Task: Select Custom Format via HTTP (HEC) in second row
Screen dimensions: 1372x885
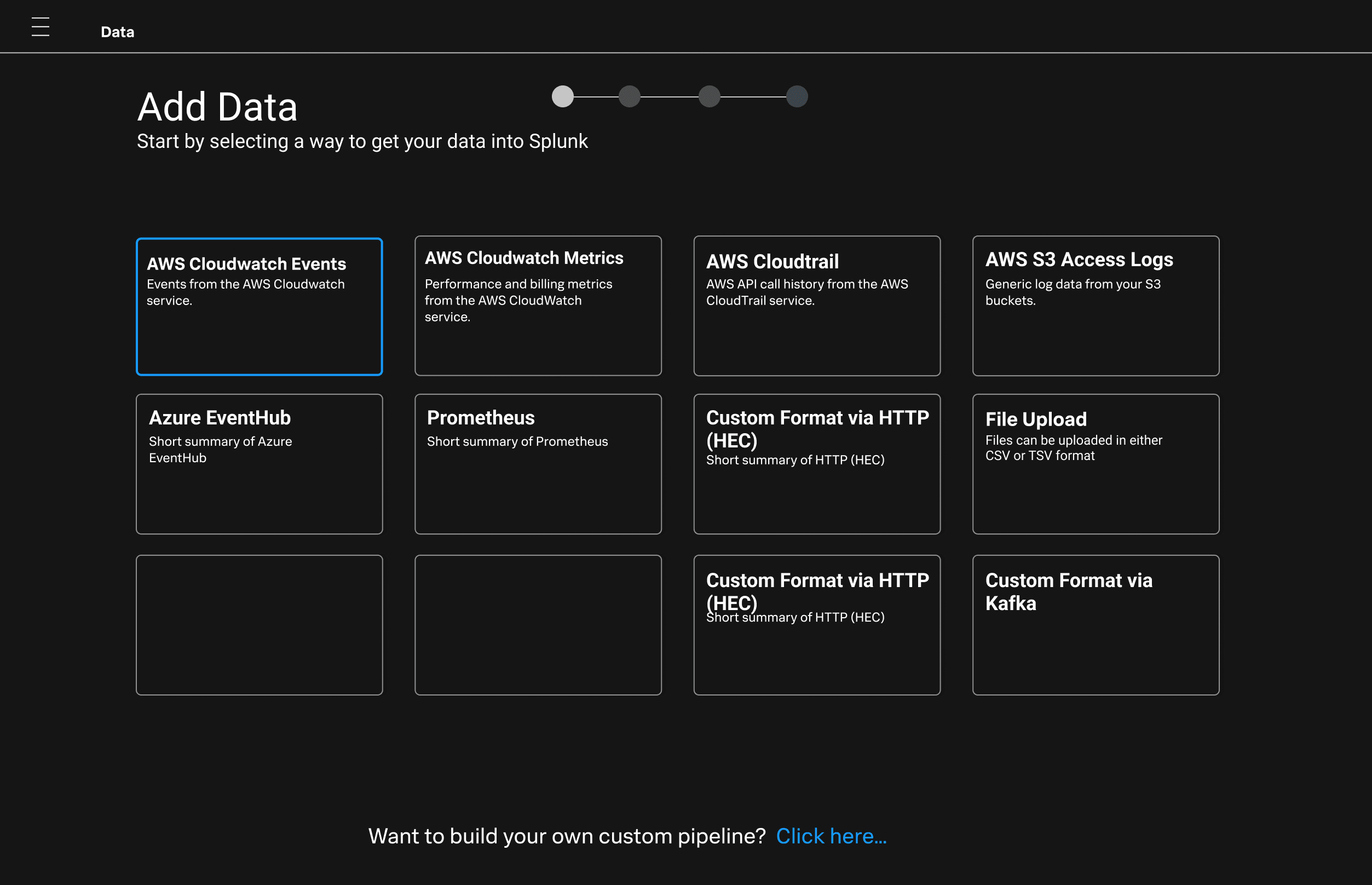Action: click(x=816, y=464)
